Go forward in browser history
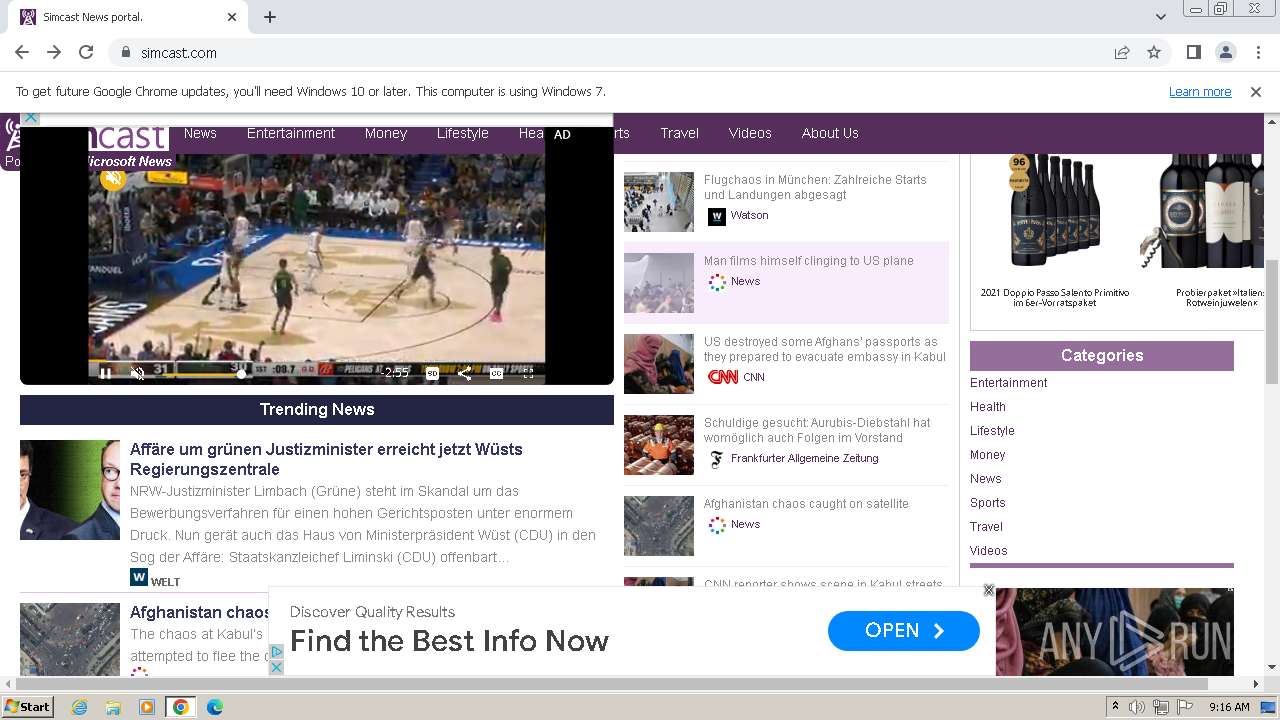Screen dimensions: 1280x720 (x=54, y=52)
